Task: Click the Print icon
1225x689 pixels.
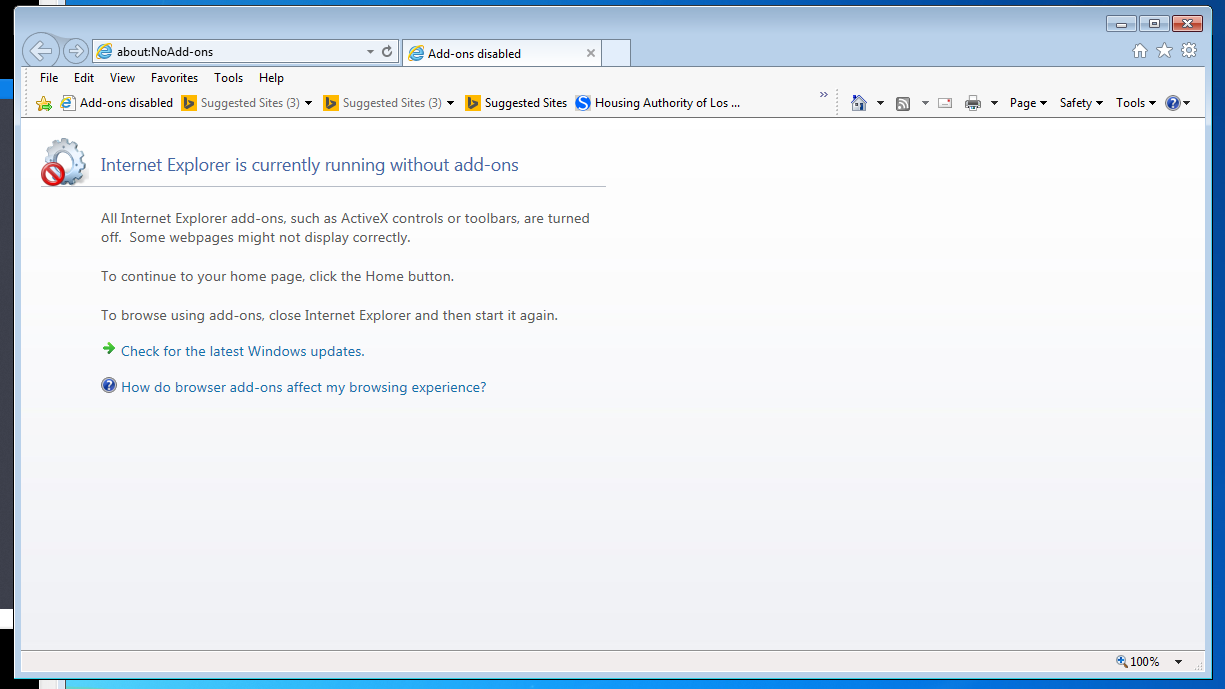Action: [973, 103]
